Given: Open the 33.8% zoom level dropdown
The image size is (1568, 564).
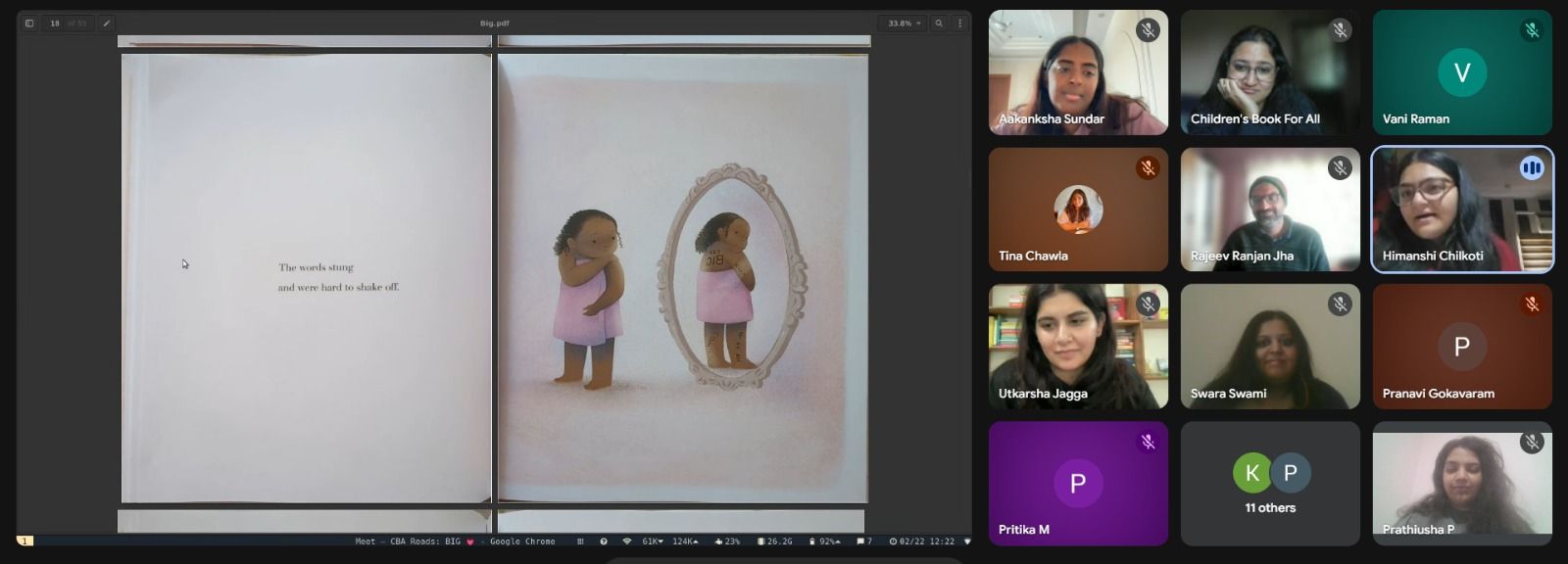Looking at the screenshot, I should click(x=904, y=23).
